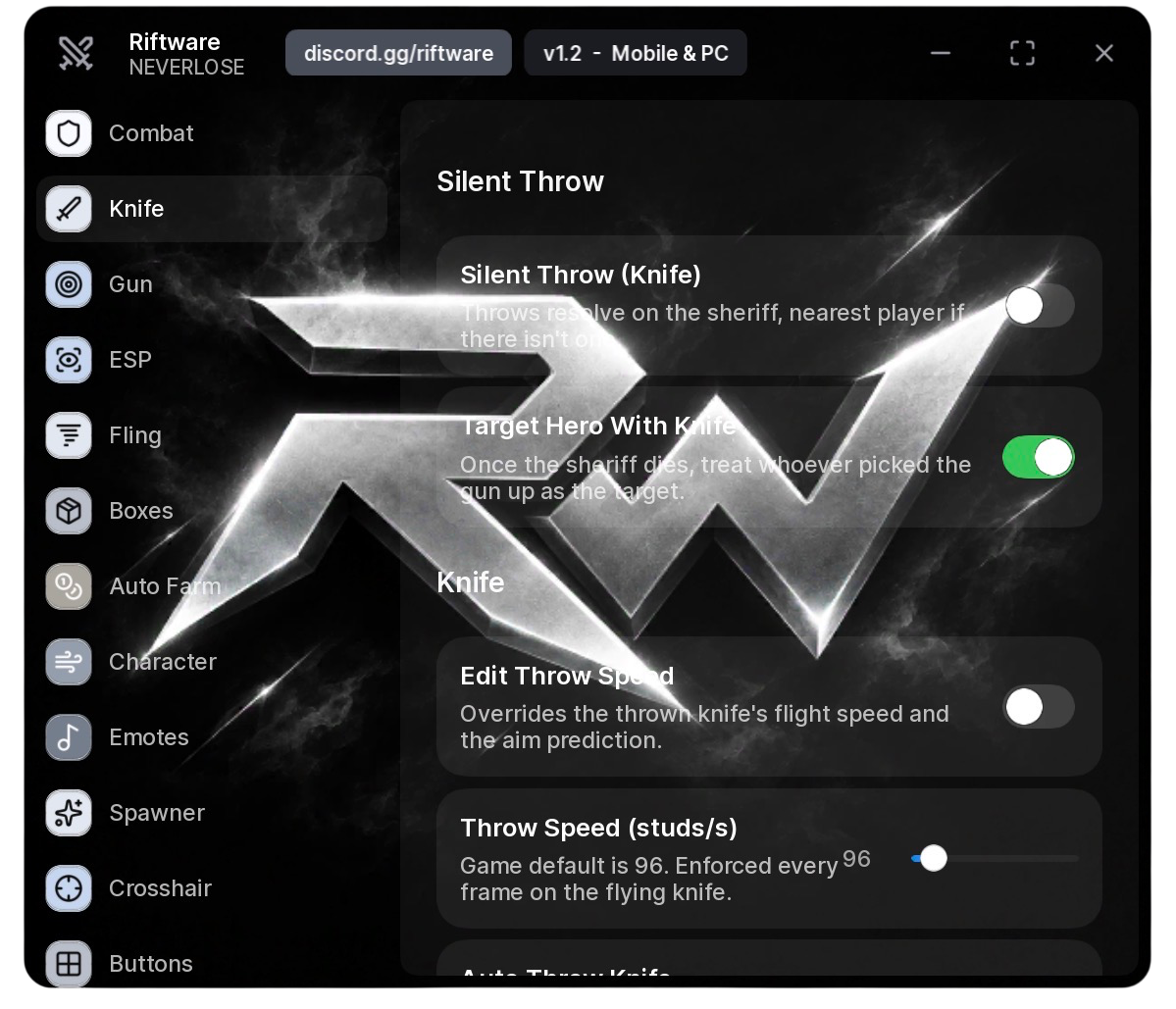This screenshot has height=1009, width=1176.
Task: Open the Auto Farm tab
Action: 212,586
